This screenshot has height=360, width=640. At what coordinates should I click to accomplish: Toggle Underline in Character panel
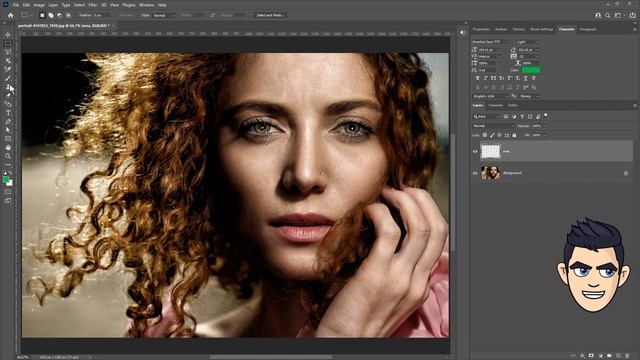[525, 78]
